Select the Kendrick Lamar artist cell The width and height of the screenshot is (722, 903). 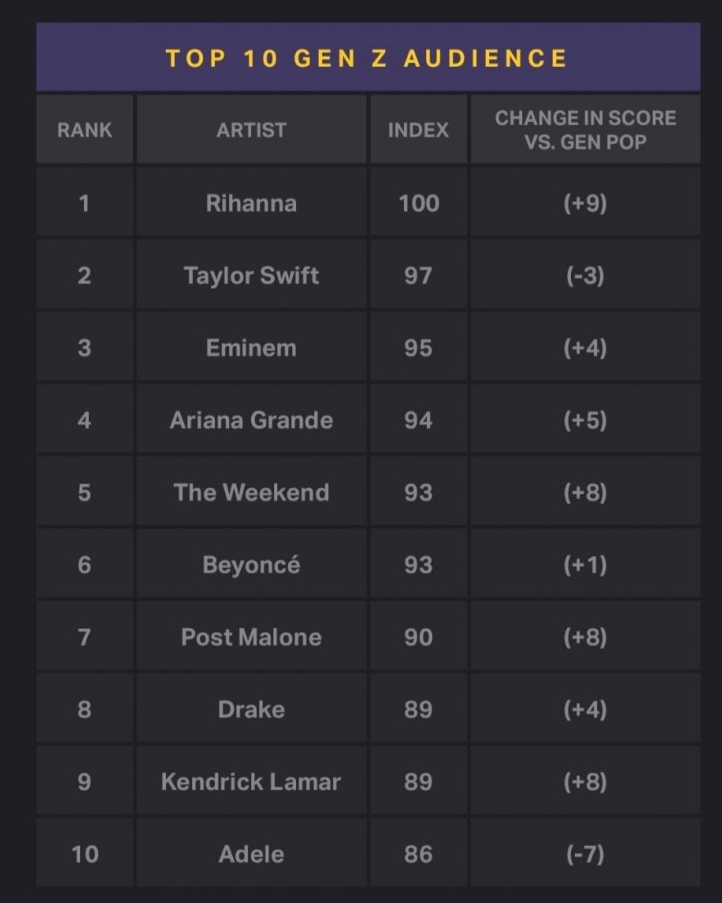click(x=251, y=782)
